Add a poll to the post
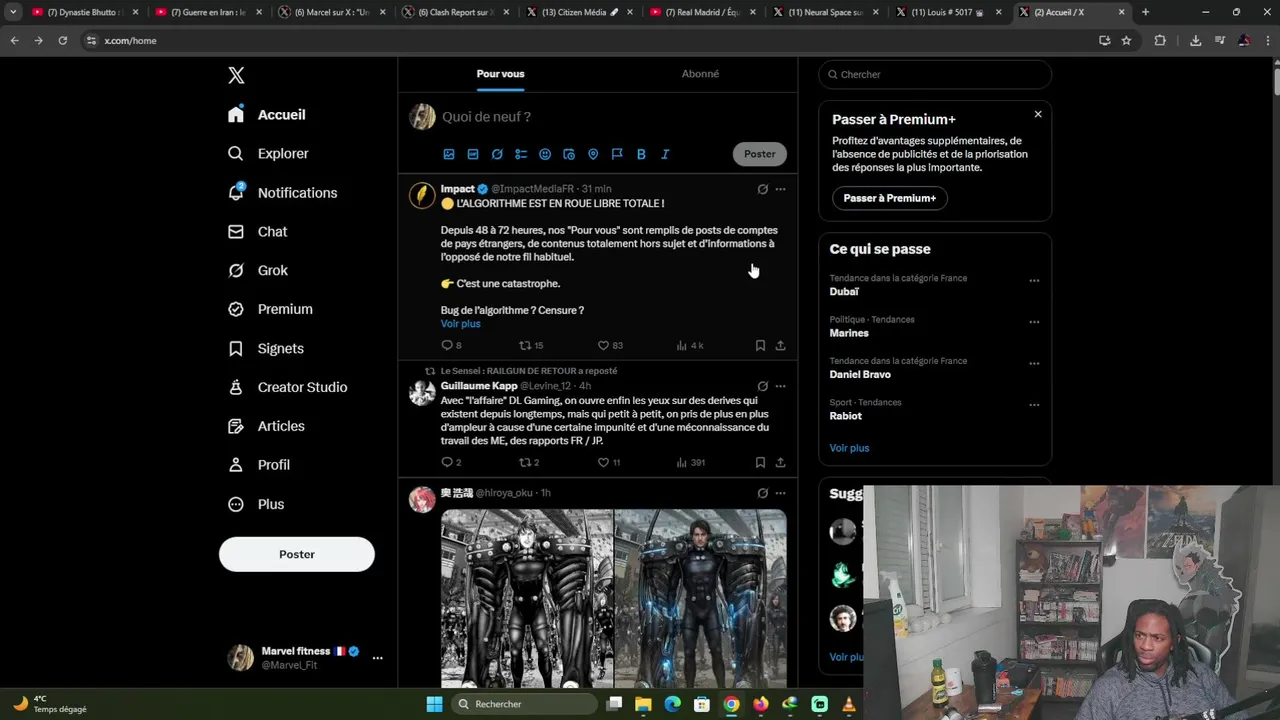 click(521, 154)
